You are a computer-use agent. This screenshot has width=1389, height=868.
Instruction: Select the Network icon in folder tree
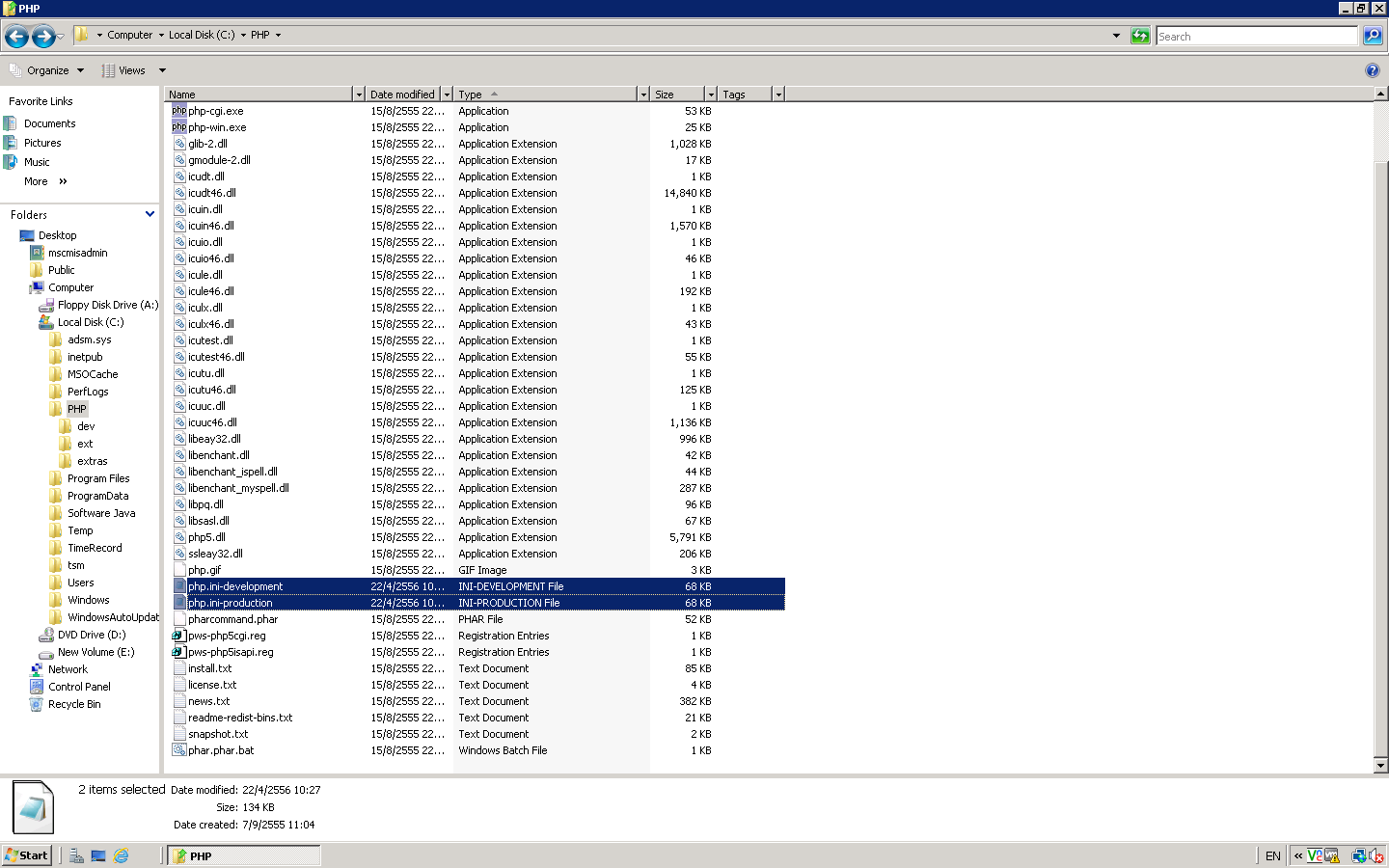pos(37,669)
